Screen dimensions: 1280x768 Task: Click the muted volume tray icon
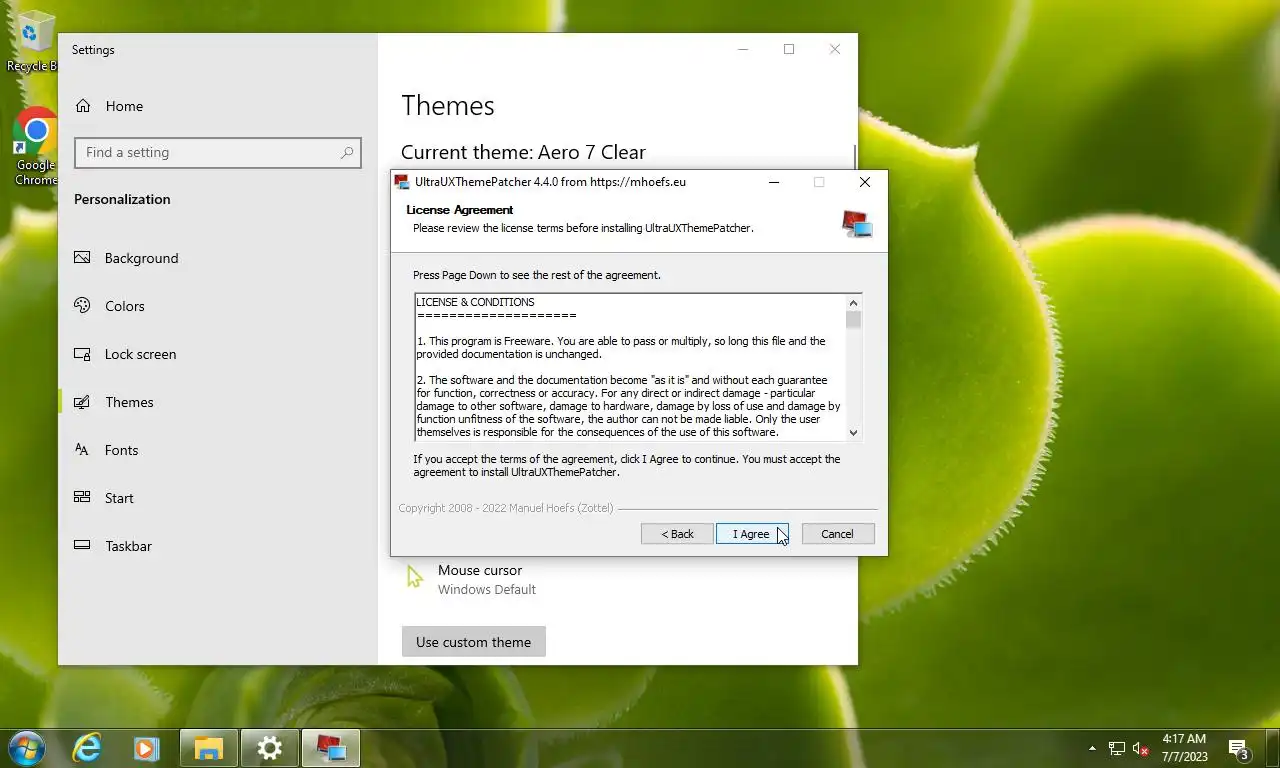1140,748
